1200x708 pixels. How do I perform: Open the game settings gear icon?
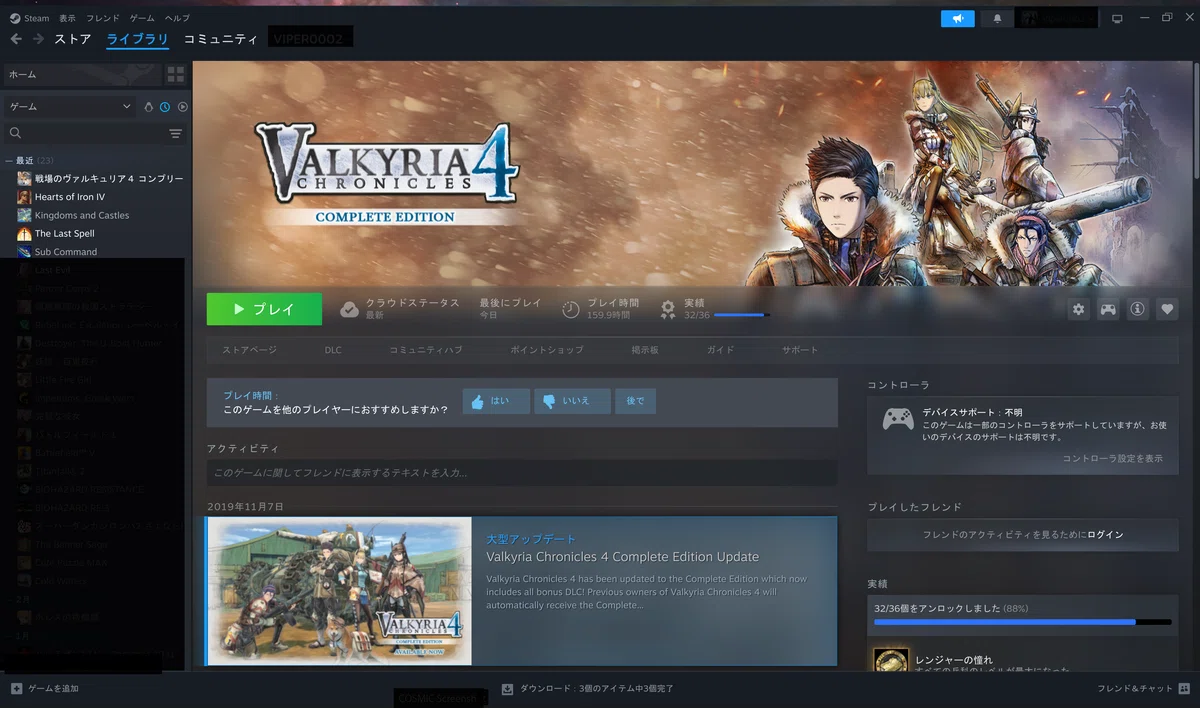click(x=1078, y=310)
